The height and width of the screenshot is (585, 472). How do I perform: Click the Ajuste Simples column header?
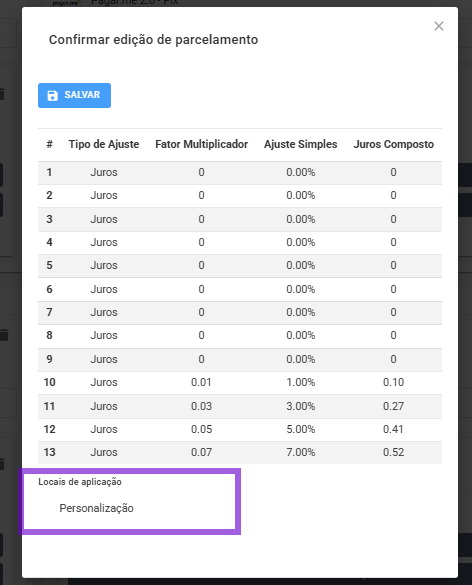tap(300, 144)
